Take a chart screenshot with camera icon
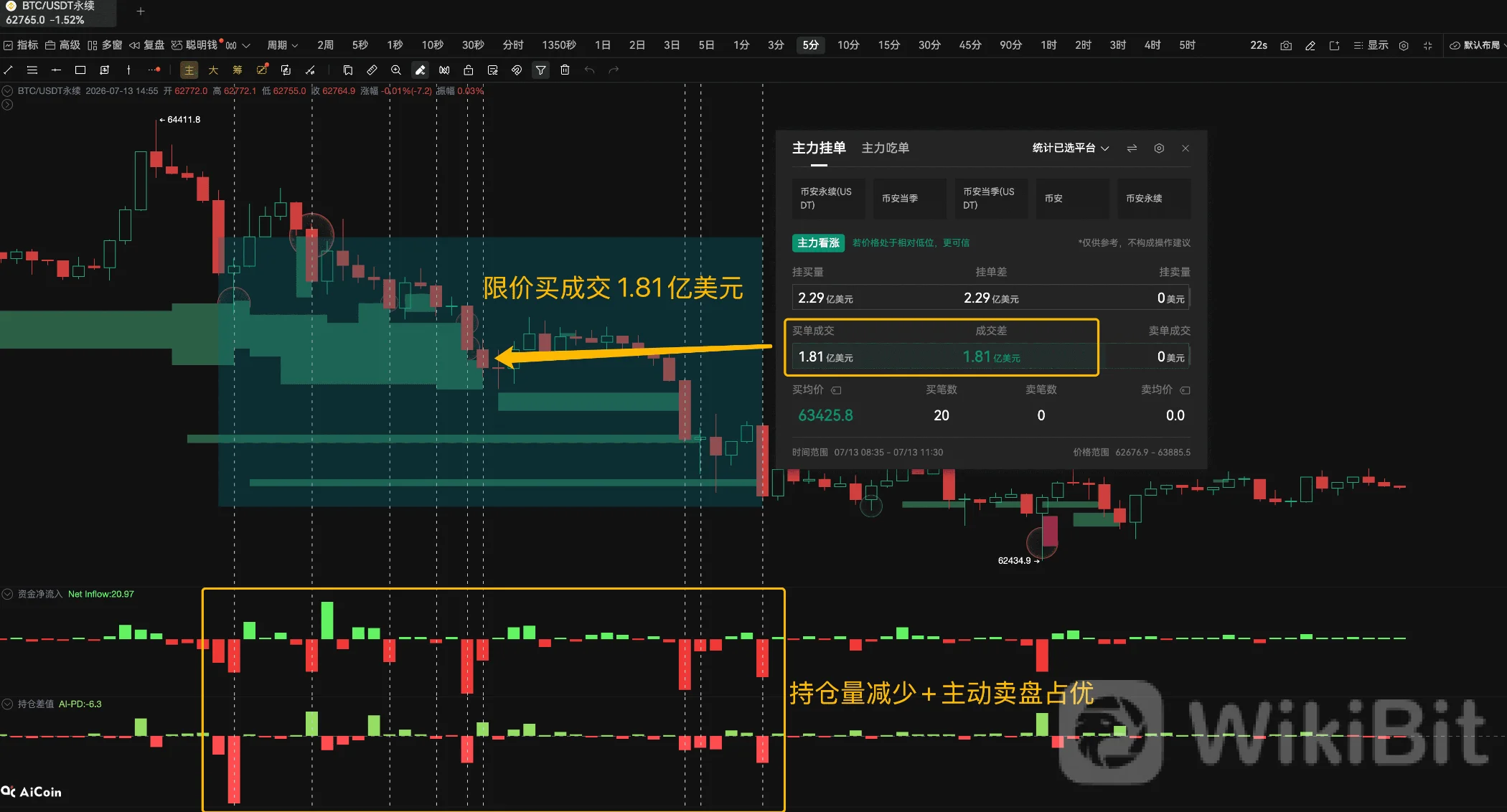The image size is (1507, 812). pos(1286,45)
